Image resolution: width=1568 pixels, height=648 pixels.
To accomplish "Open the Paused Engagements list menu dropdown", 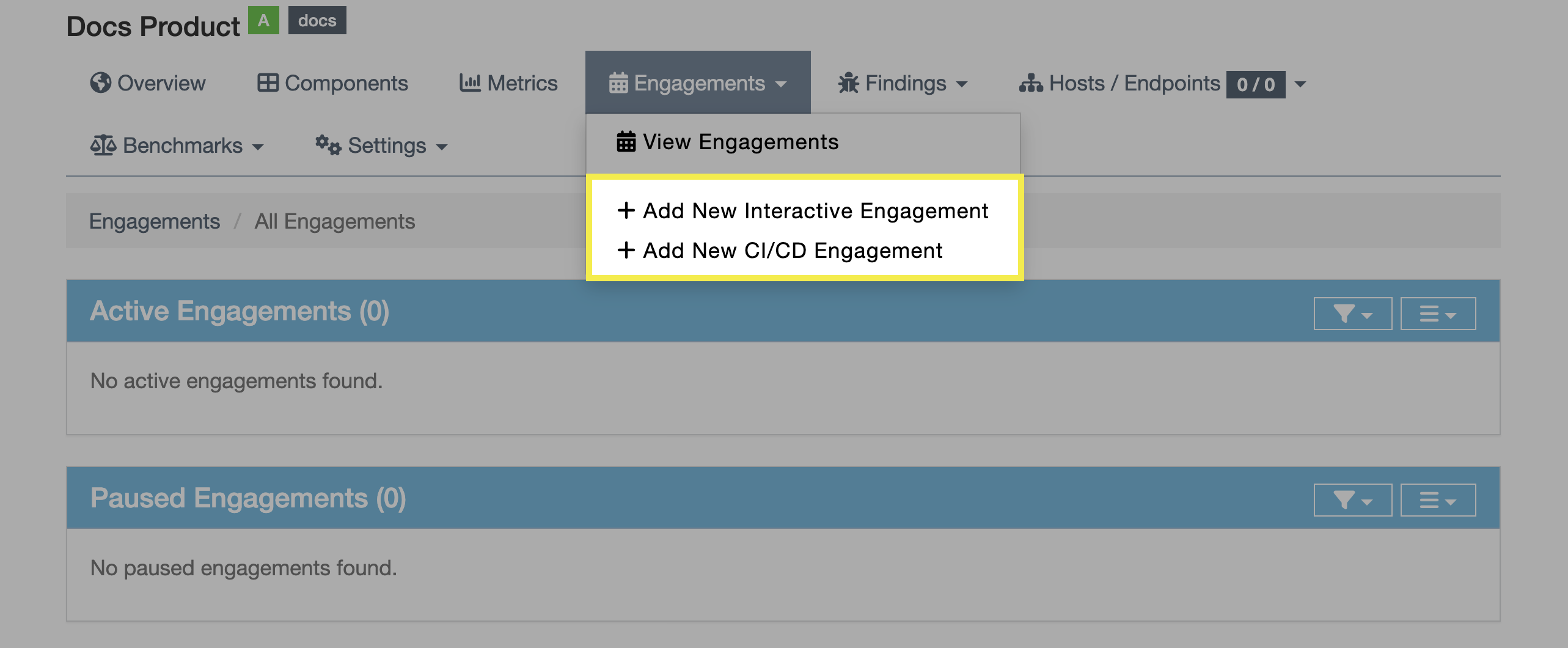I will (x=1438, y=500).
